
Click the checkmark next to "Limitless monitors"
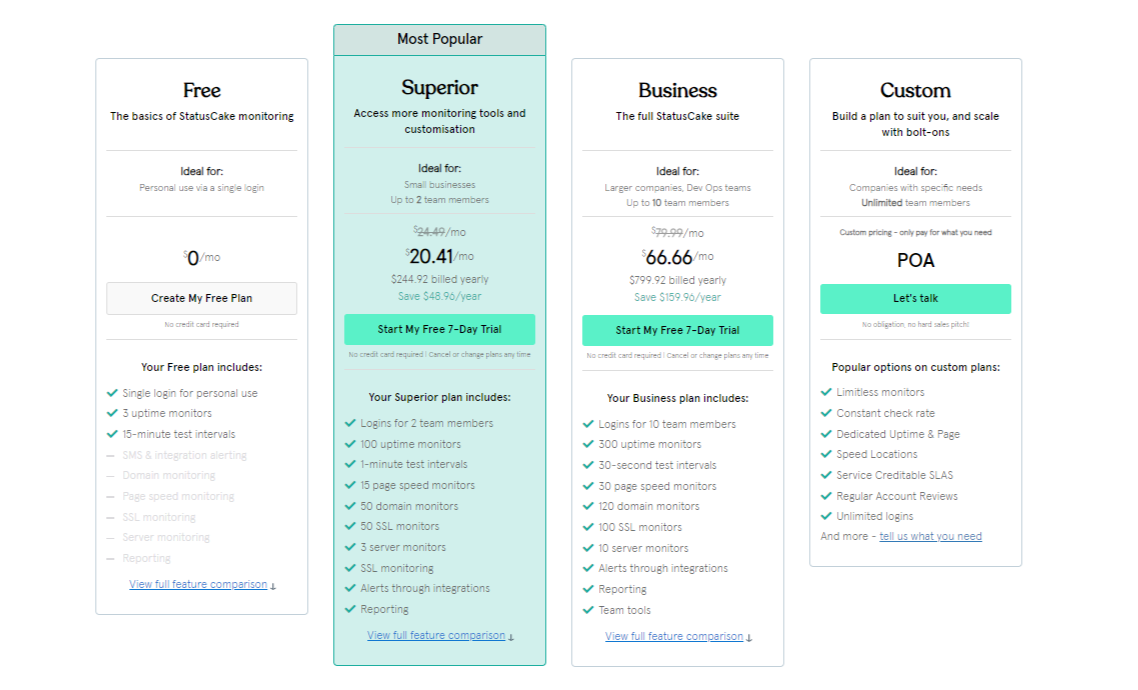[826, 392]
